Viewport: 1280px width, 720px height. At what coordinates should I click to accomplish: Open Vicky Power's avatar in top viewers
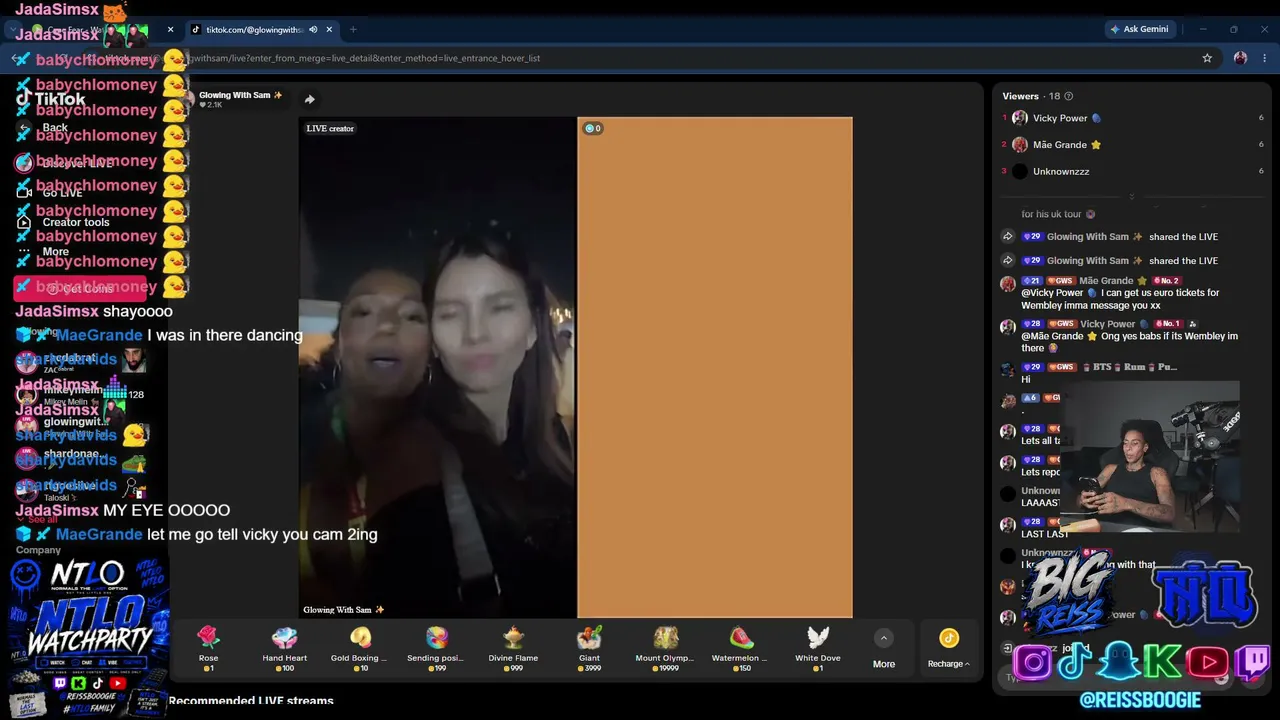pos(1020,118)
